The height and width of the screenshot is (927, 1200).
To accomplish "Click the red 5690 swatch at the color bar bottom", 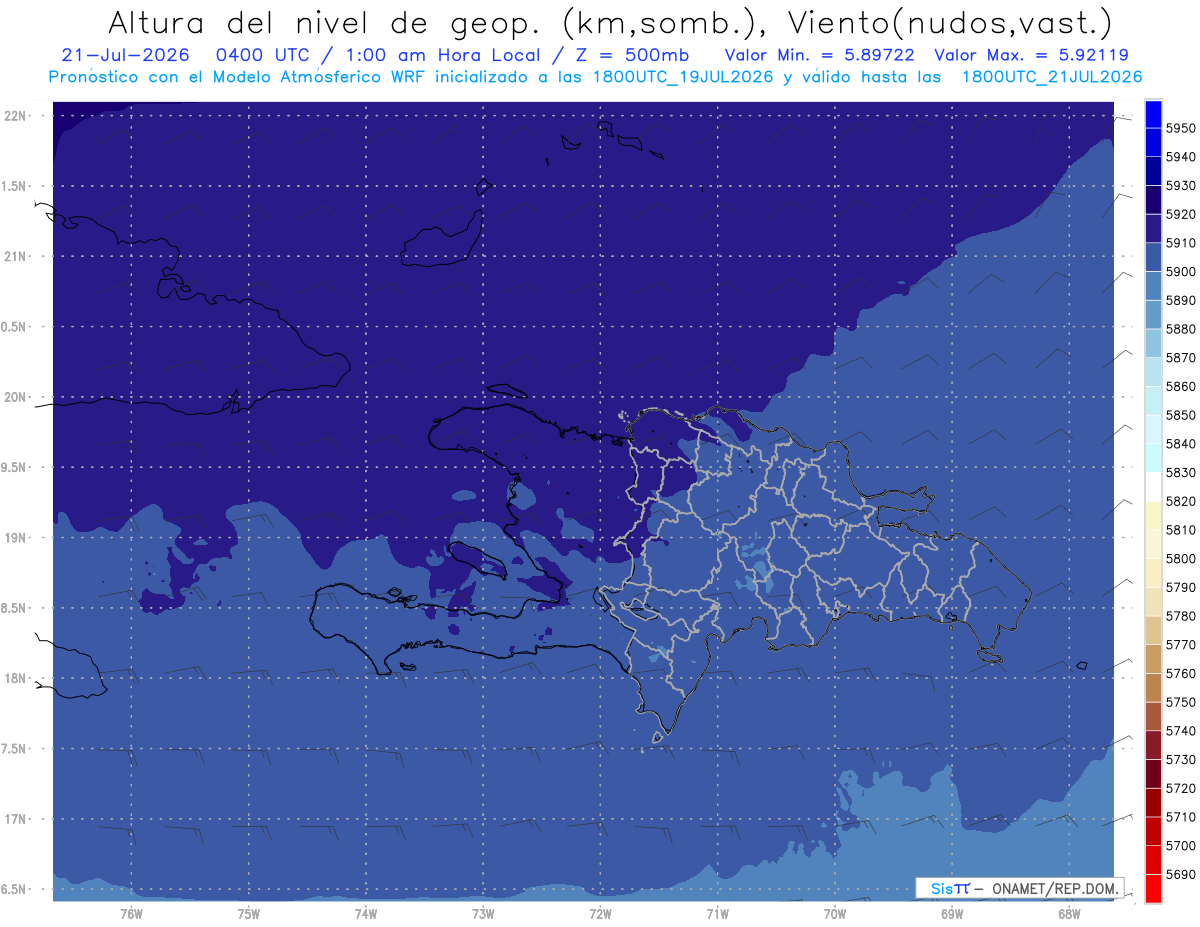I will [1153, 888].
